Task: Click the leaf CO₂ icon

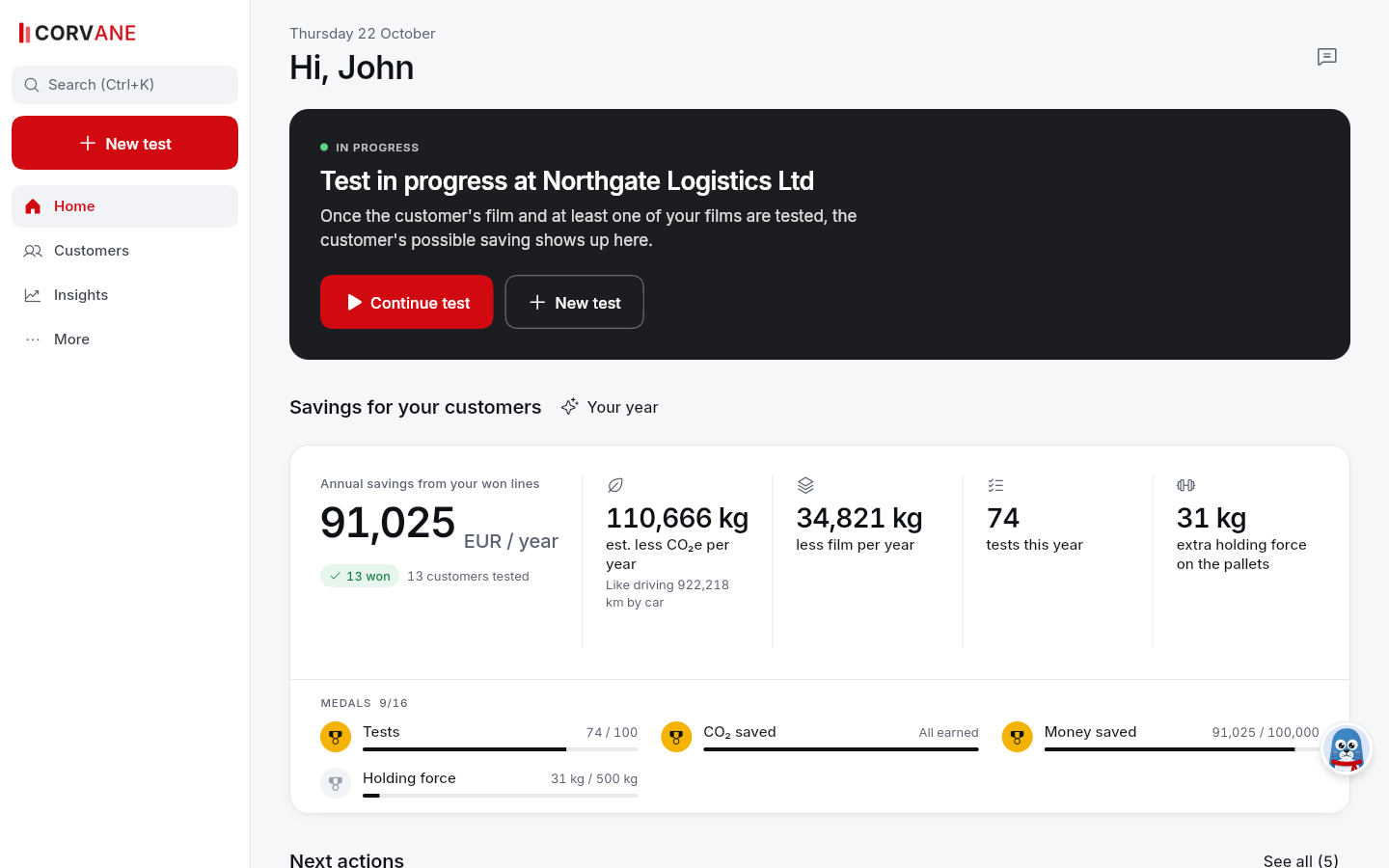Action: click(615, 485)
